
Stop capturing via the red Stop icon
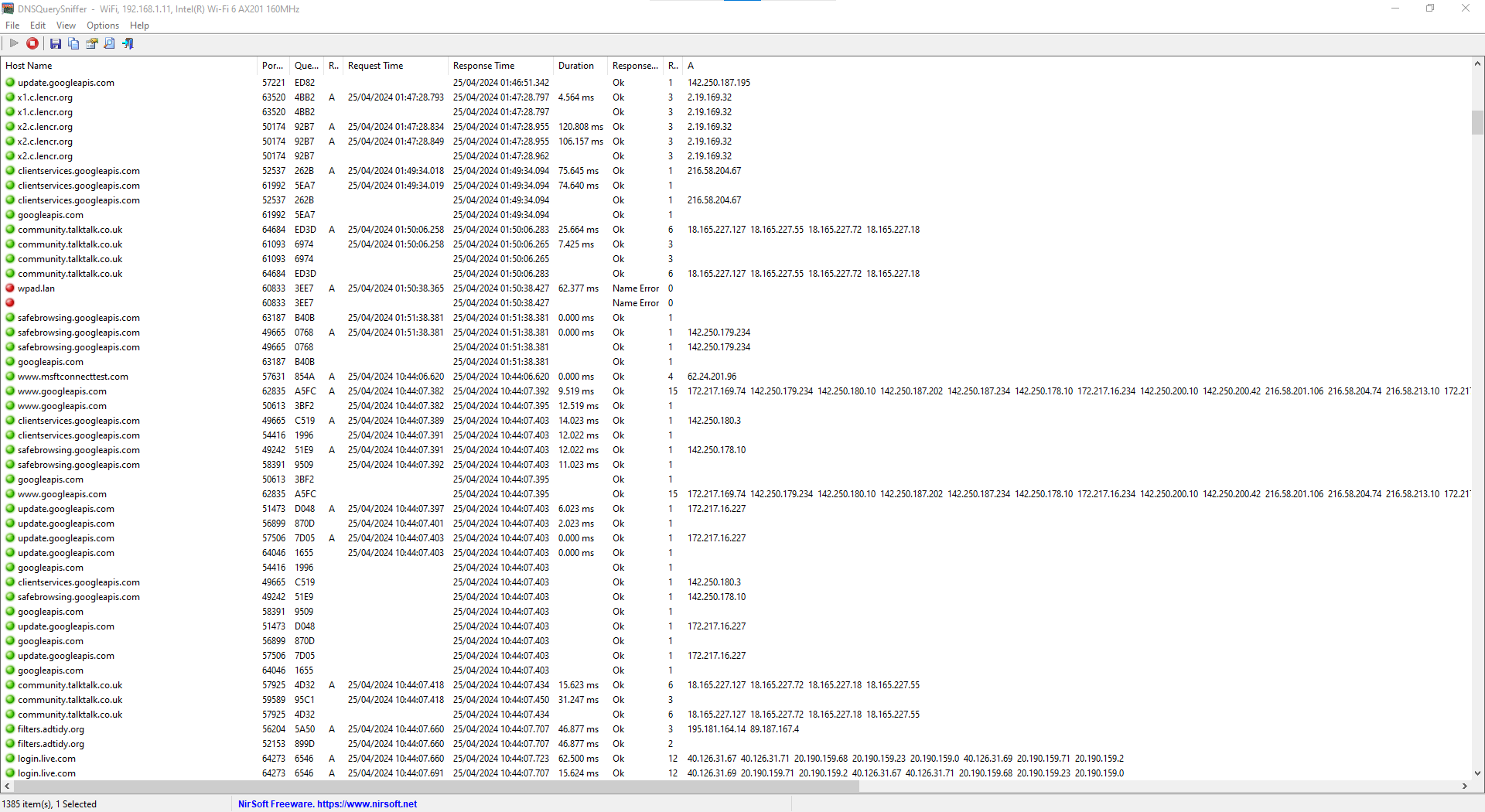[x=32, y=43]
